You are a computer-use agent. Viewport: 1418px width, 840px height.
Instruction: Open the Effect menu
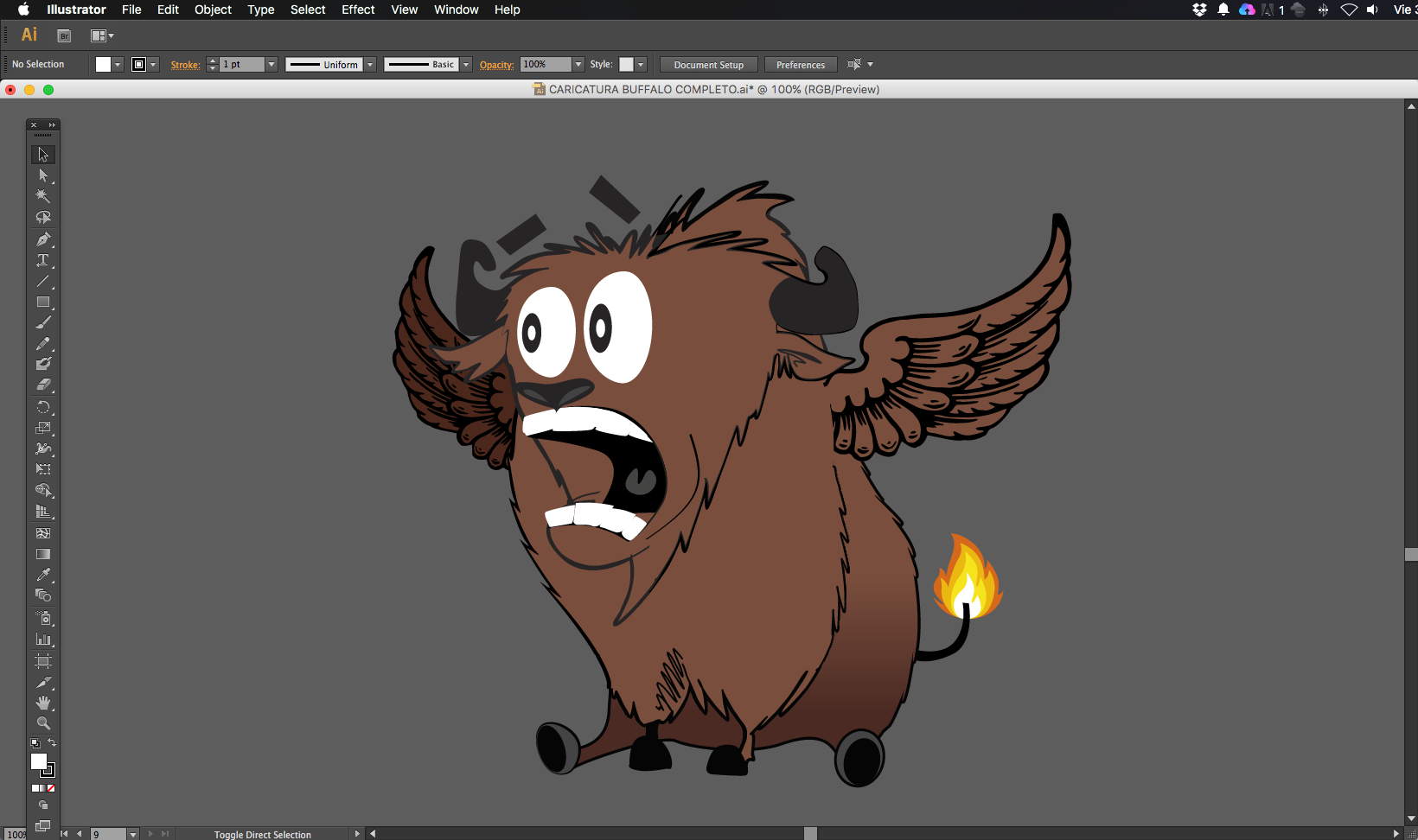coord(358,10)
